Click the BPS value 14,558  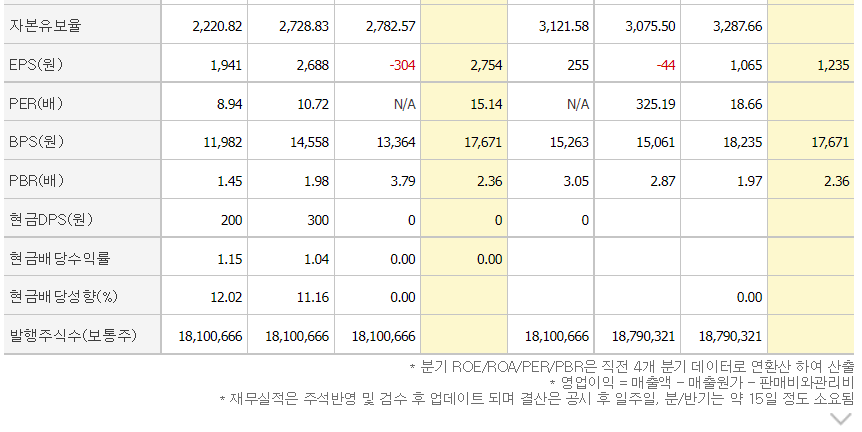pyautogui.click(x=310, y=142)
